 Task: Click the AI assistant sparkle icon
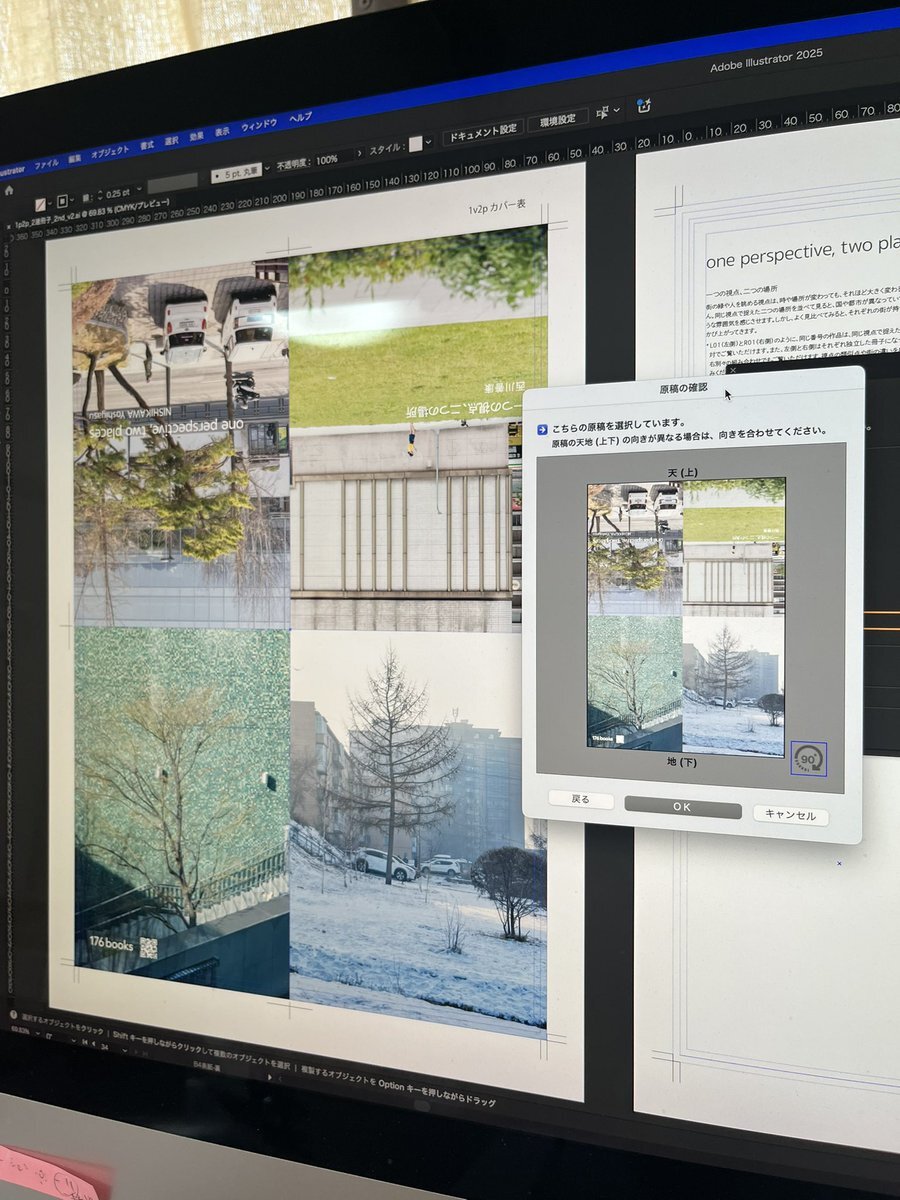coord(644,105)
